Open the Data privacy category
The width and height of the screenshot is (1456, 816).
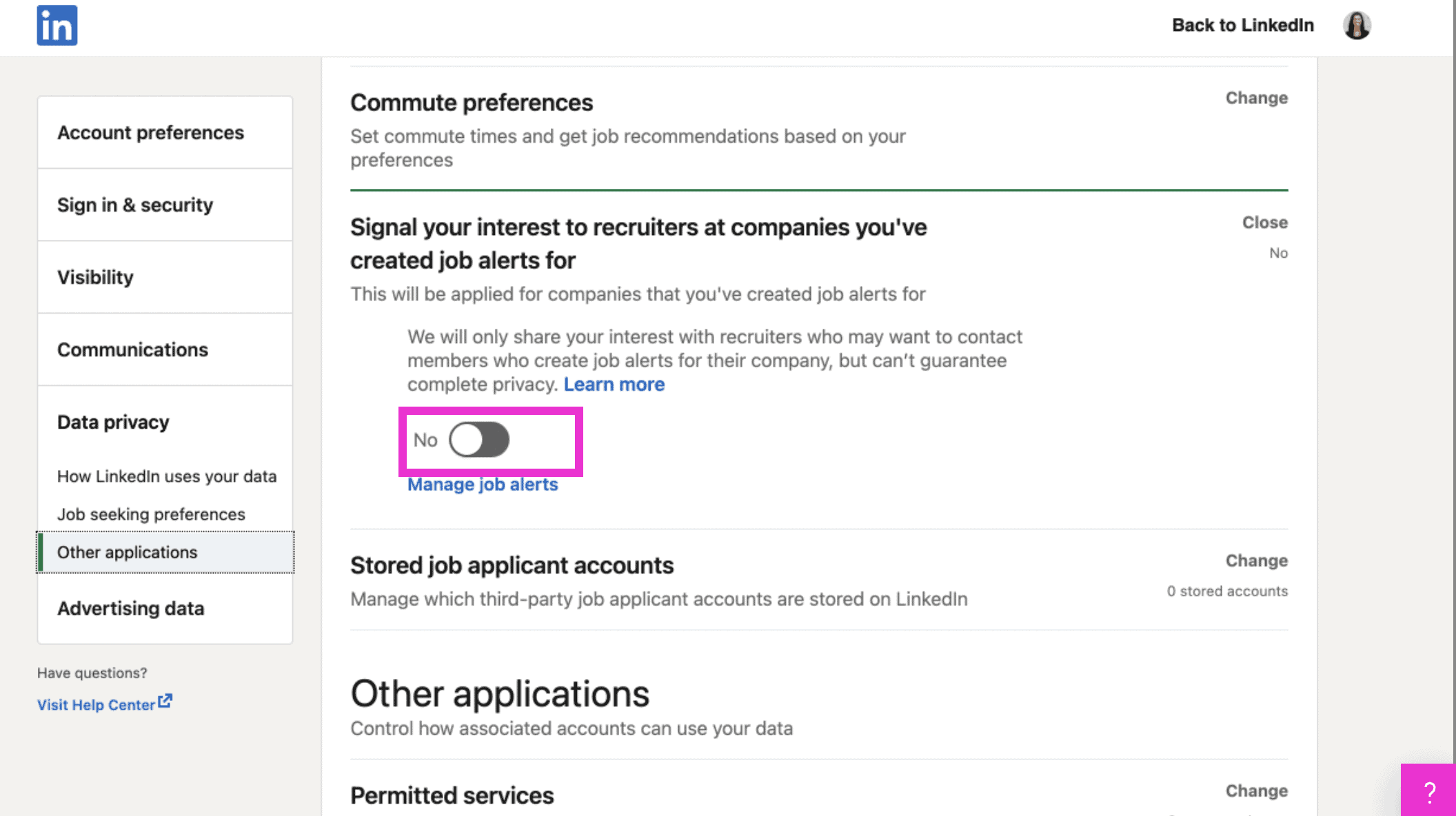click(x=113, y=421)
